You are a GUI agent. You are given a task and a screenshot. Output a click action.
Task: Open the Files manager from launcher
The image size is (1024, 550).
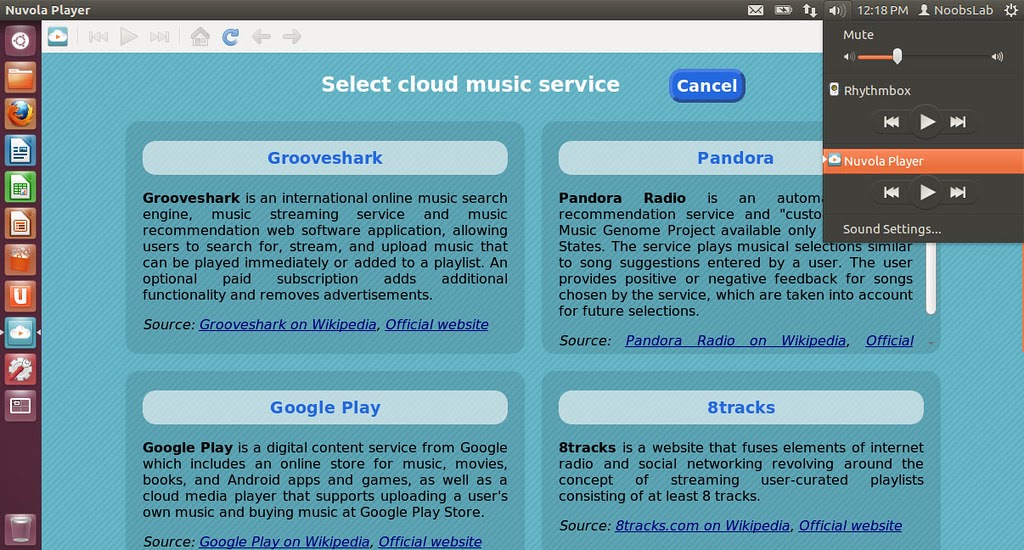(x=20, y=77)
